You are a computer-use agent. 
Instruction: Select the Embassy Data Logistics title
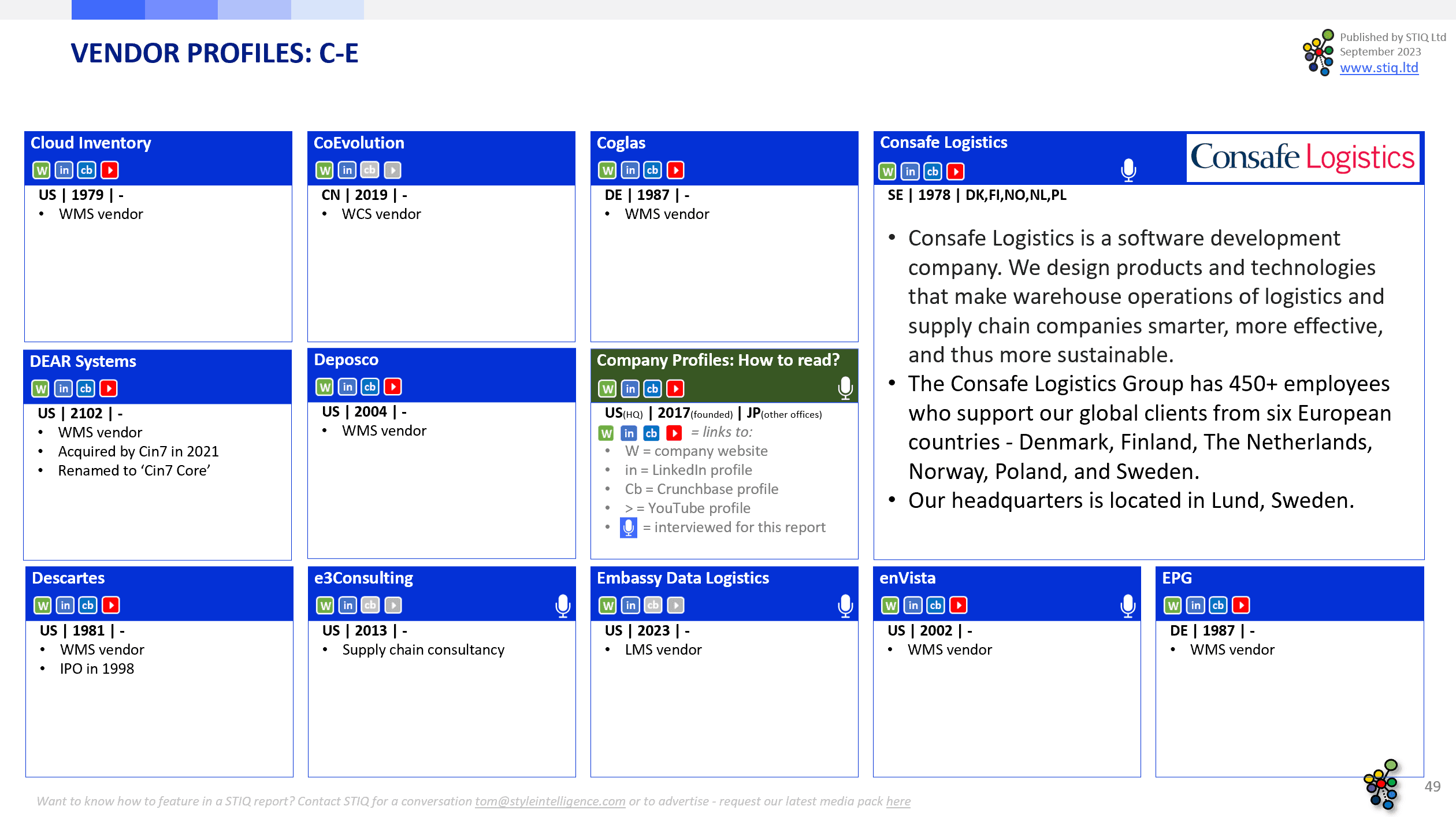click(x=683, y=578)
